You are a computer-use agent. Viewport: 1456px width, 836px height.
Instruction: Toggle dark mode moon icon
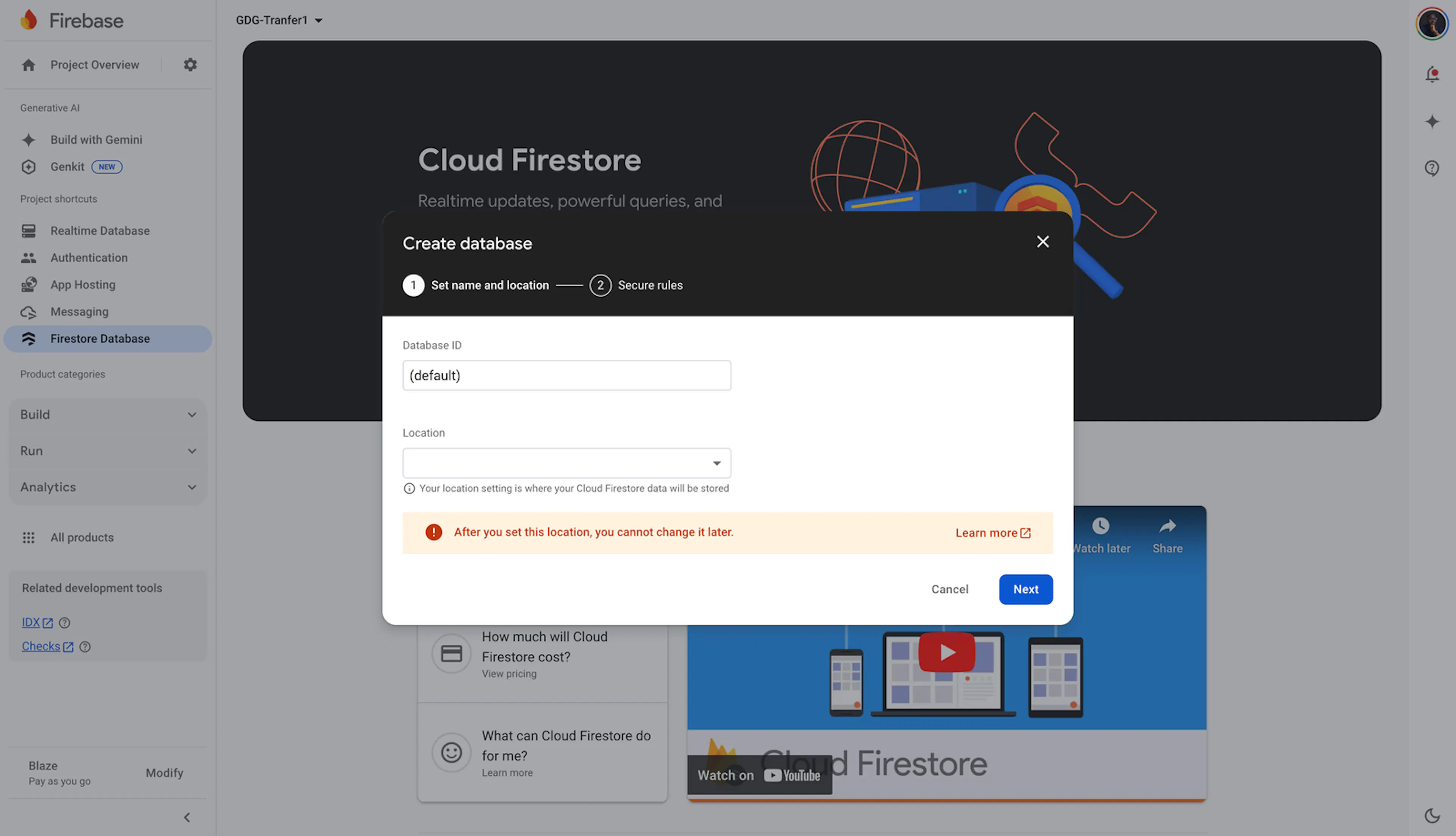click(x=1431, y=815)
